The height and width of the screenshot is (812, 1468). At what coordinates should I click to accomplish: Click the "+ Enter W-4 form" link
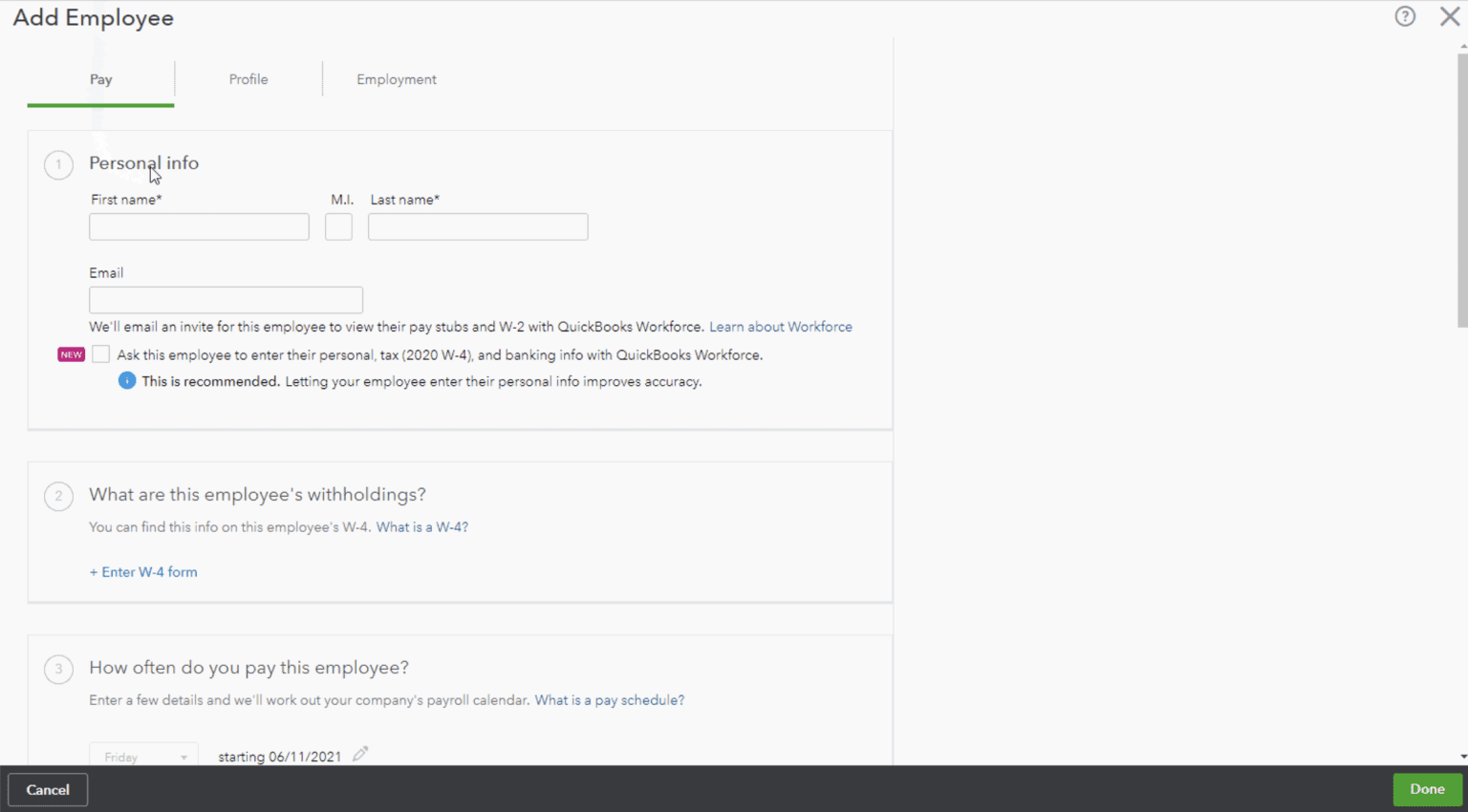click(x=143, y=571)
